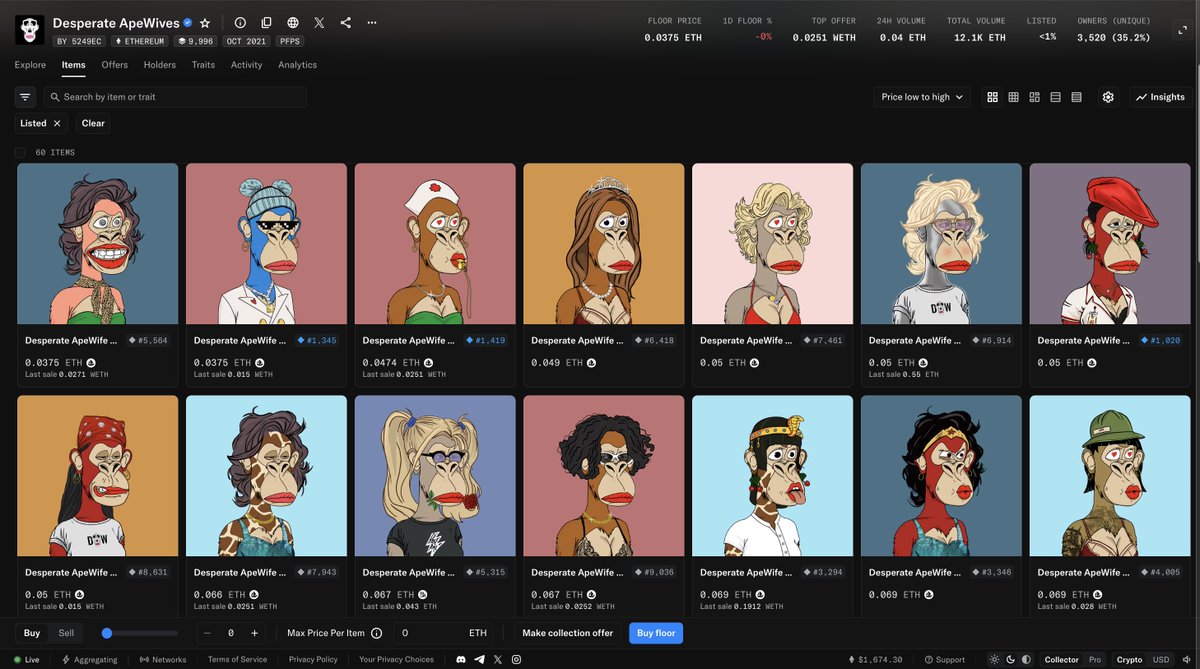
Task: Toggle to Buy mode
Action: 32,633
